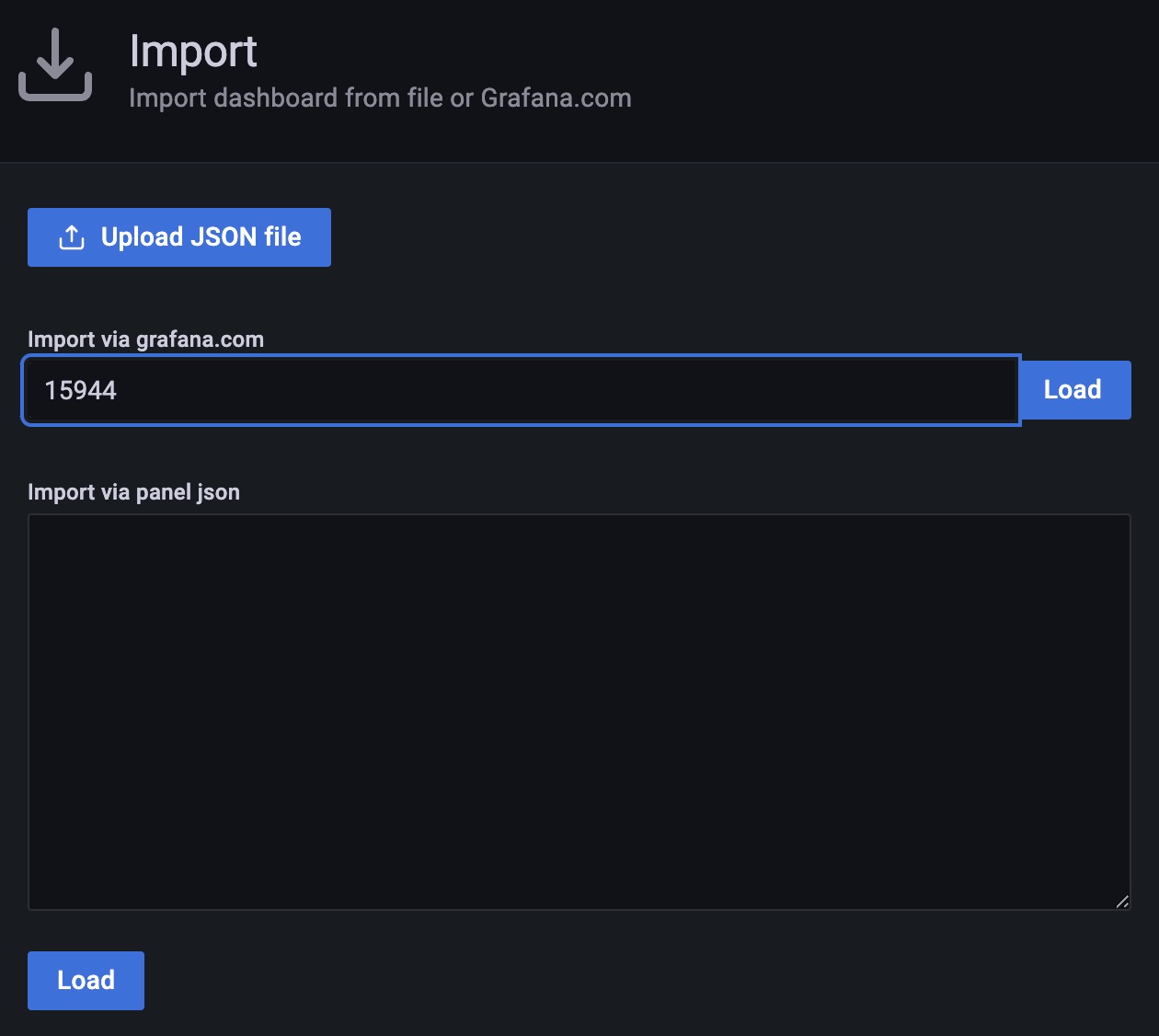
Task: Grab the text area resize handle
Action: pyautogui.click(x=1122, y=902)
